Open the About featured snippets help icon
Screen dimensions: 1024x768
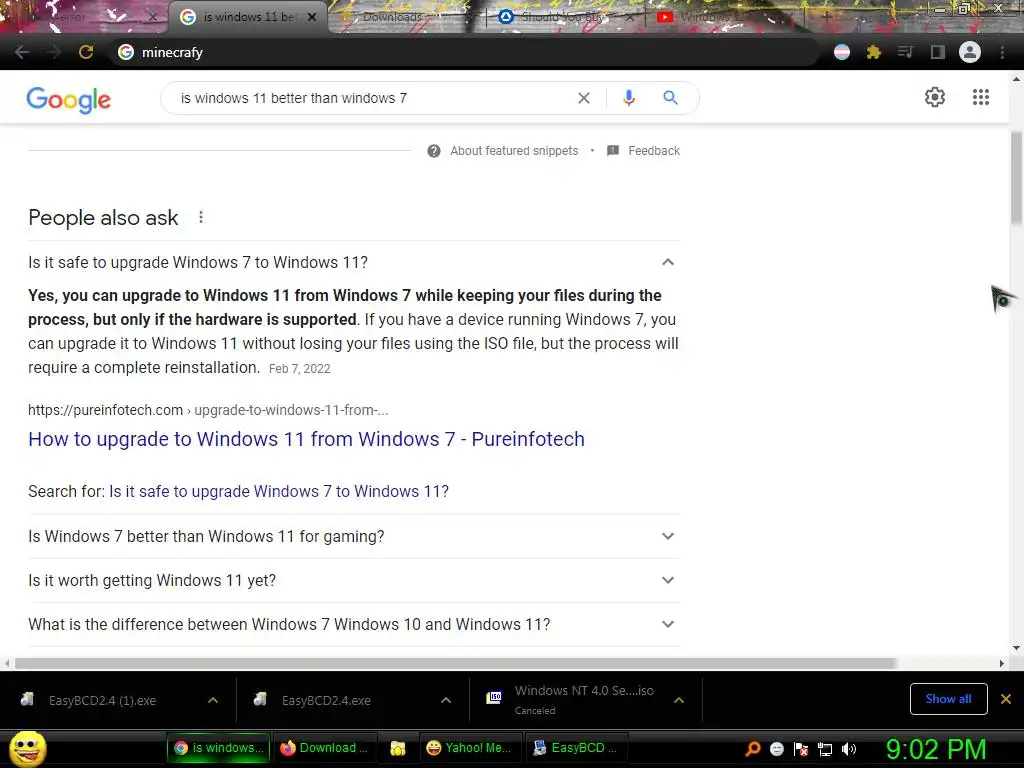pos(434,151)
